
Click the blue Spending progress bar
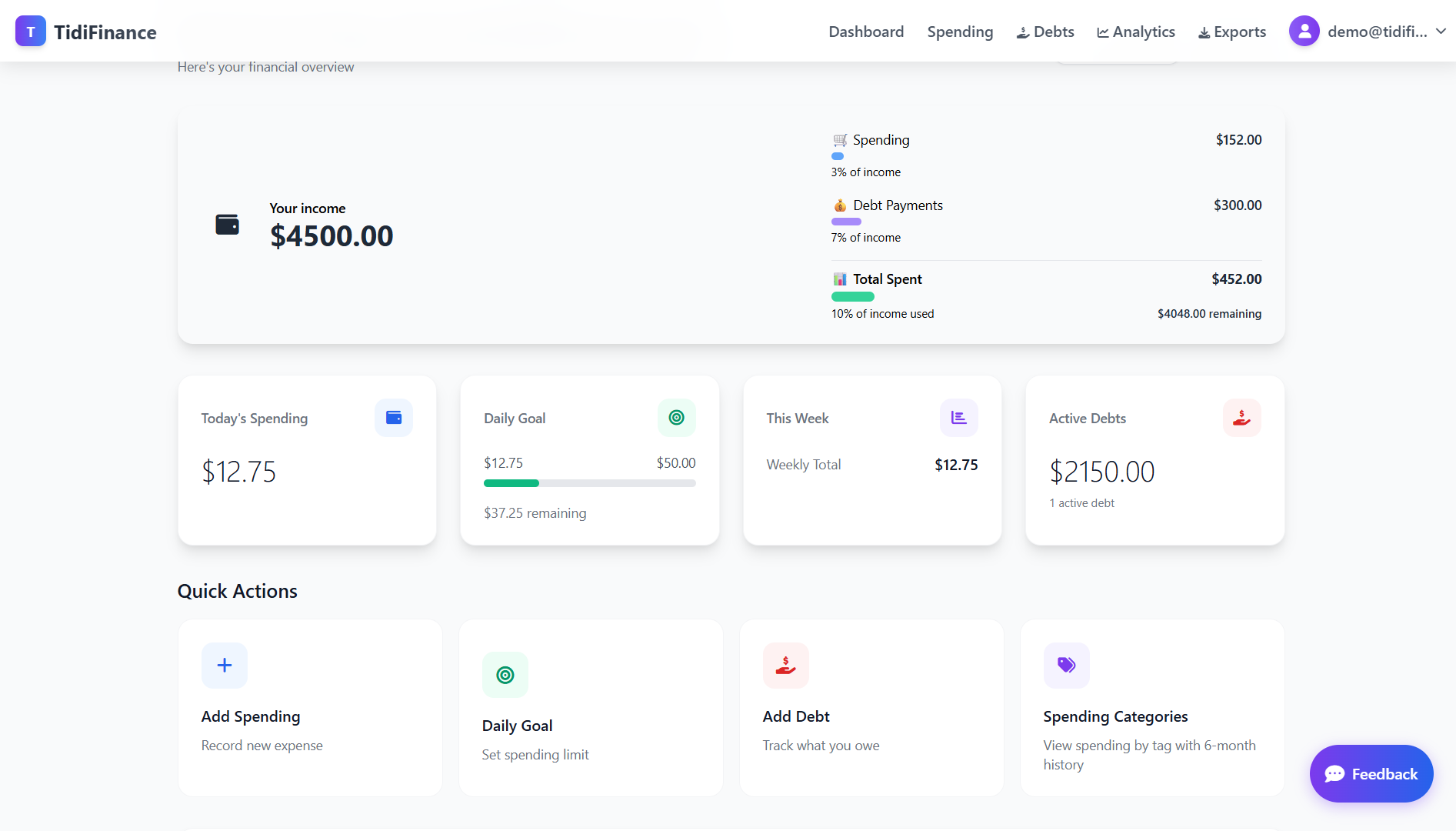838,156
